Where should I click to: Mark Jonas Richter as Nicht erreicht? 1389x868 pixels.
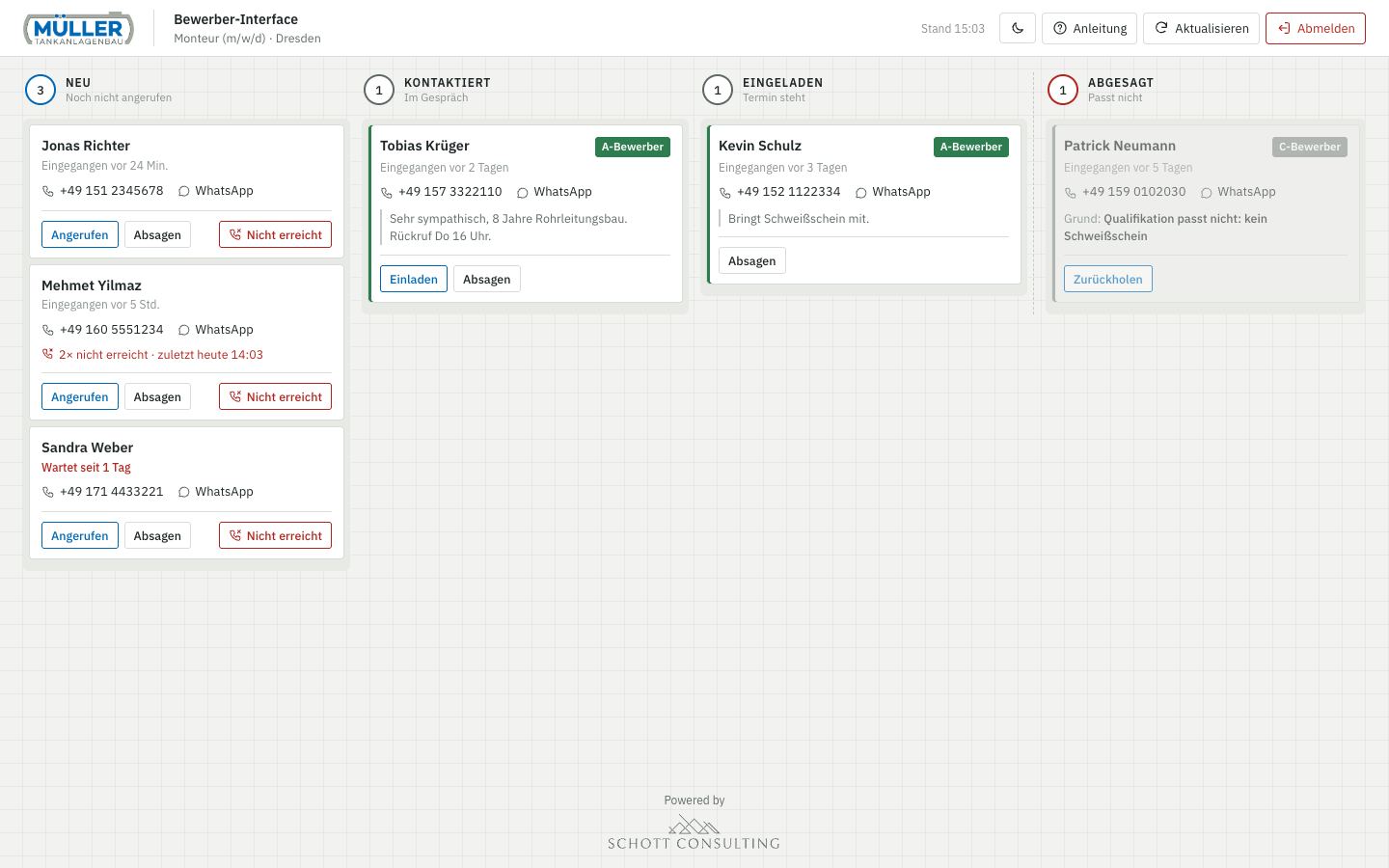pos(275,234)
